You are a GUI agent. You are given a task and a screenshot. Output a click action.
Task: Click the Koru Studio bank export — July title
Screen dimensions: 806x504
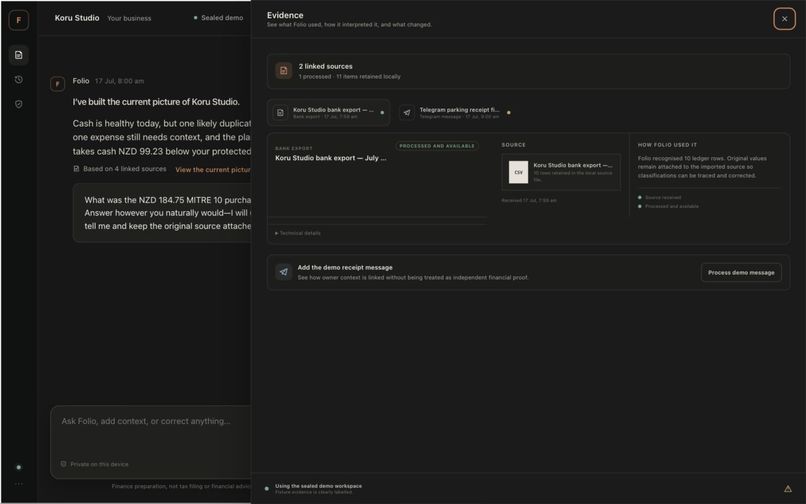pos(331,158)
